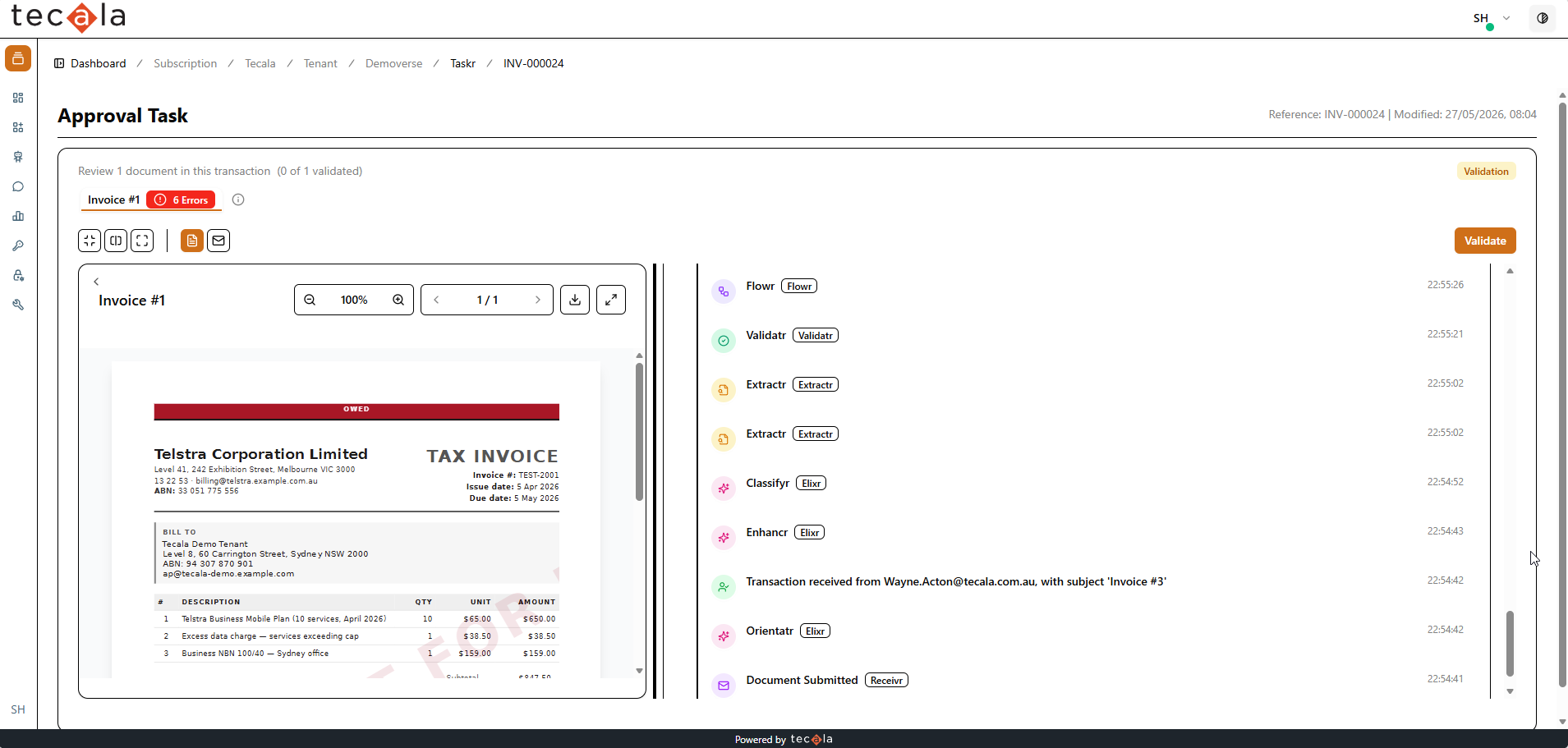
Task: Go to next page of invoice
Action: (x=538, y=300)
